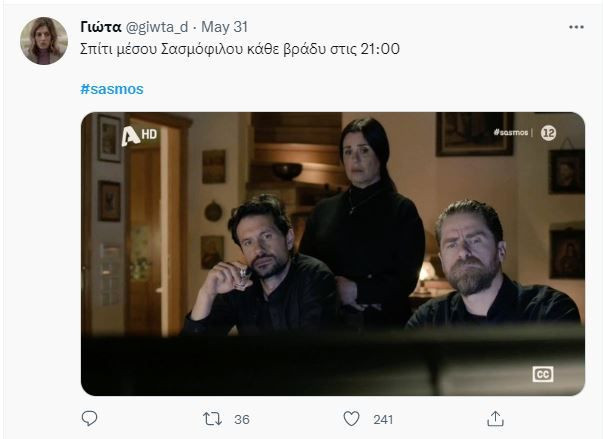The image size is (603, 439).
Task: Click the CC captions badge on the image
Action: coord(543,374)
